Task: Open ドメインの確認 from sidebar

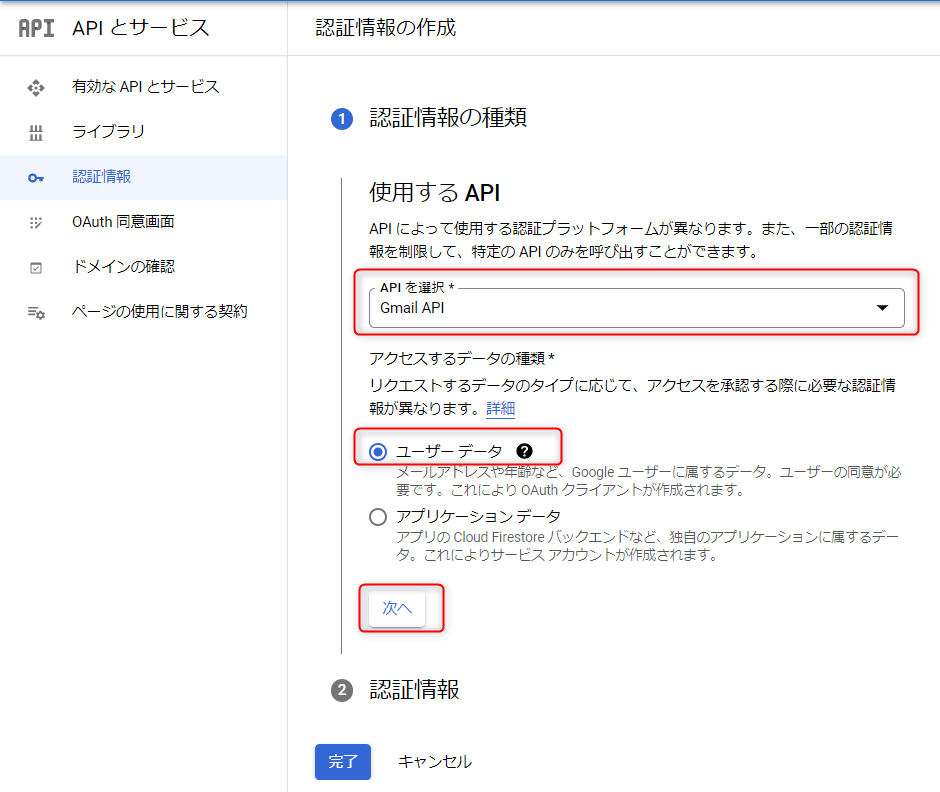Action: [x=123, y=267]
